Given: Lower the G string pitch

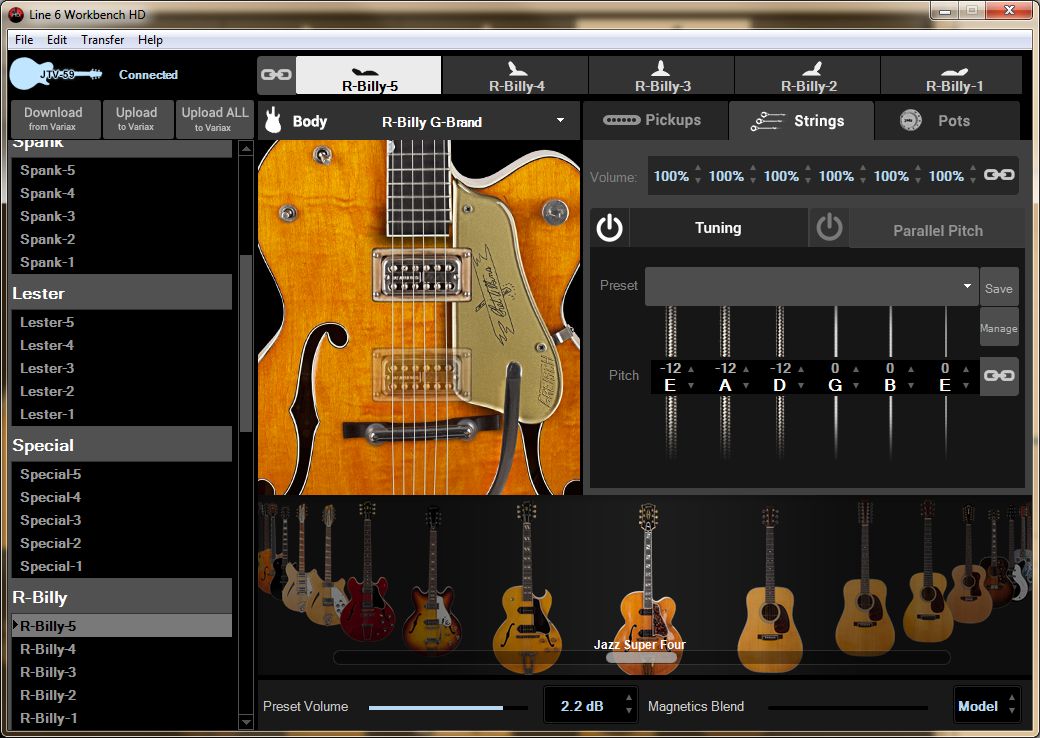Looking at the screenshot, I should (x=856, y=385).
